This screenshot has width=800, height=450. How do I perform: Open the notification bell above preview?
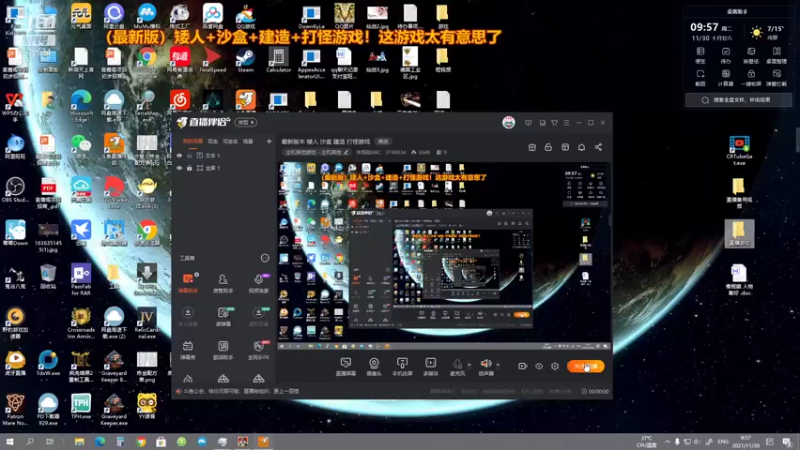(x=581, y=147)
